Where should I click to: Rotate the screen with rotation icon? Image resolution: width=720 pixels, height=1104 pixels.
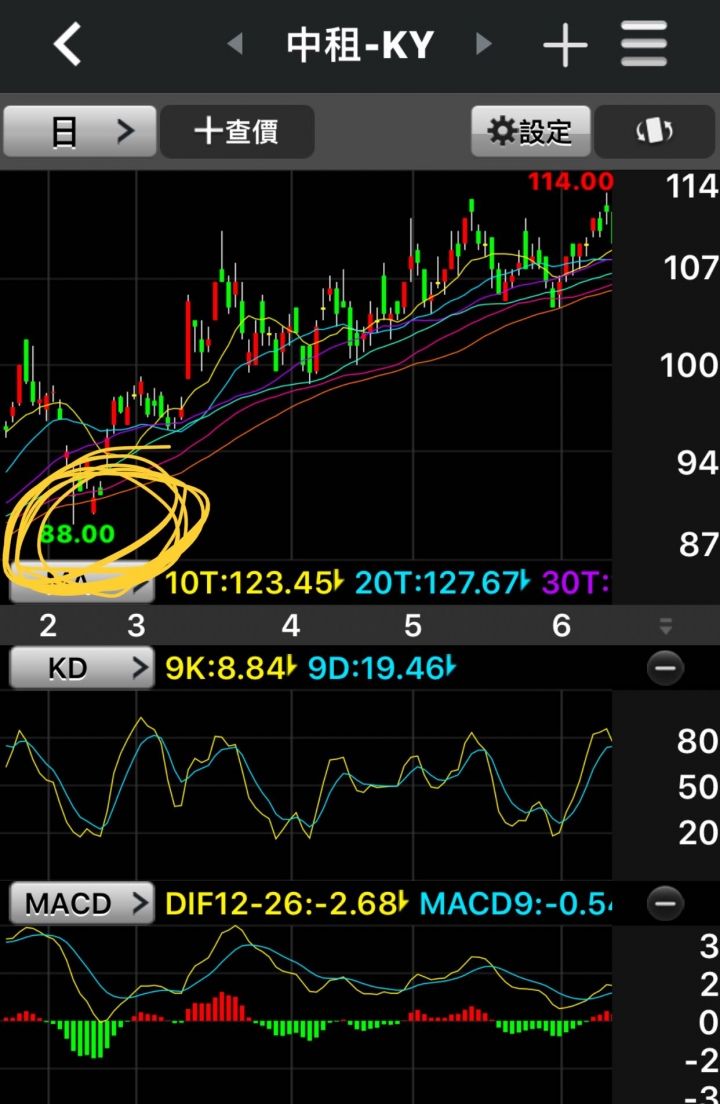[655, 131]
